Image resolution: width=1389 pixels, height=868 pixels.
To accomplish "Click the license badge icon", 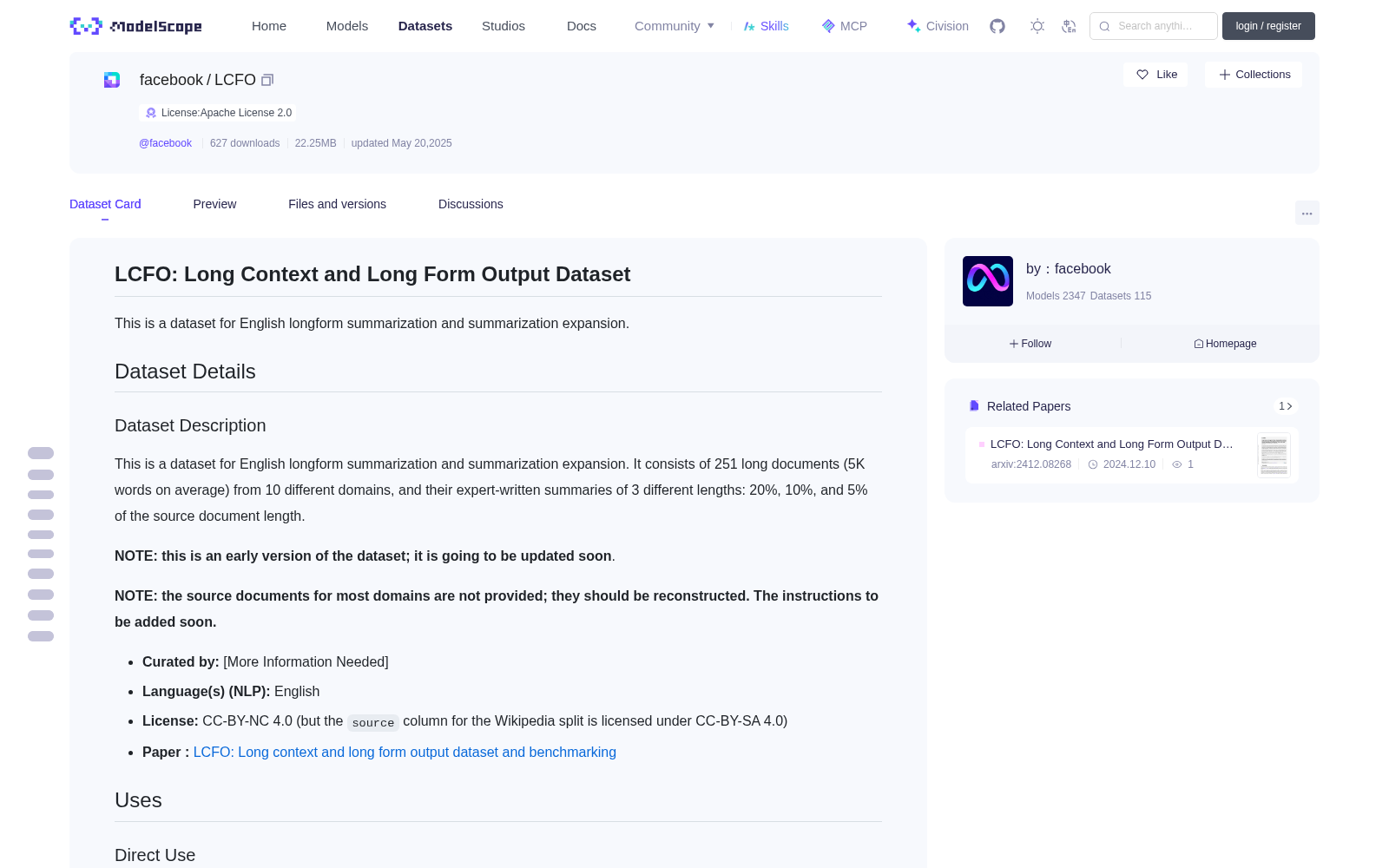I will coord(151,113).
